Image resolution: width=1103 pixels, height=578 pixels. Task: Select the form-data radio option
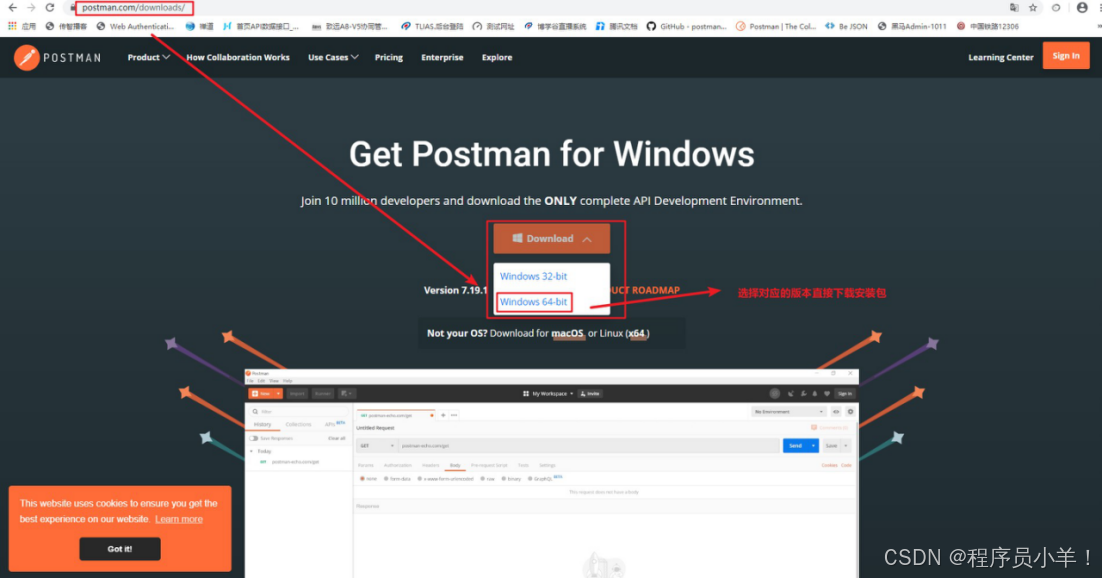[386, 479]
